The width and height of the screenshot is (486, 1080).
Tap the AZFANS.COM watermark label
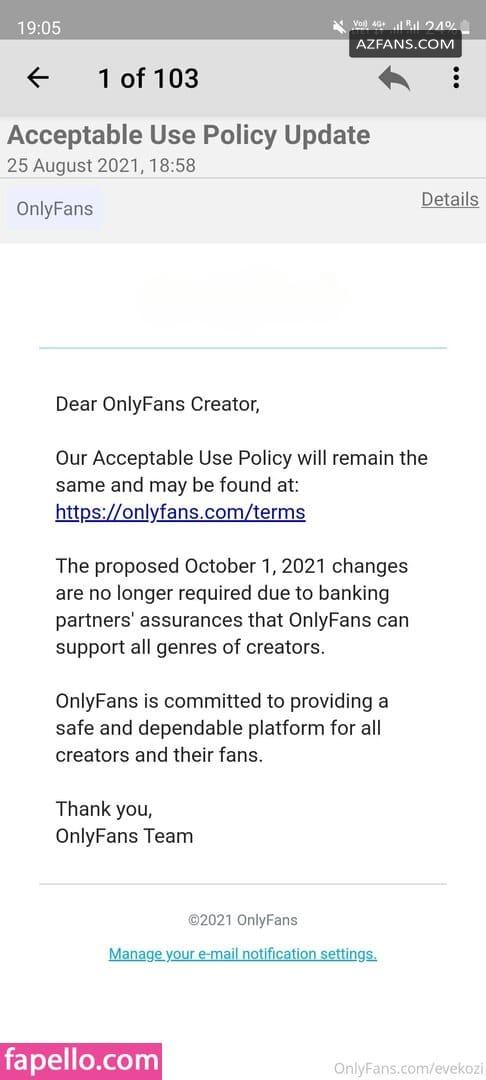(x=405, y=45)
